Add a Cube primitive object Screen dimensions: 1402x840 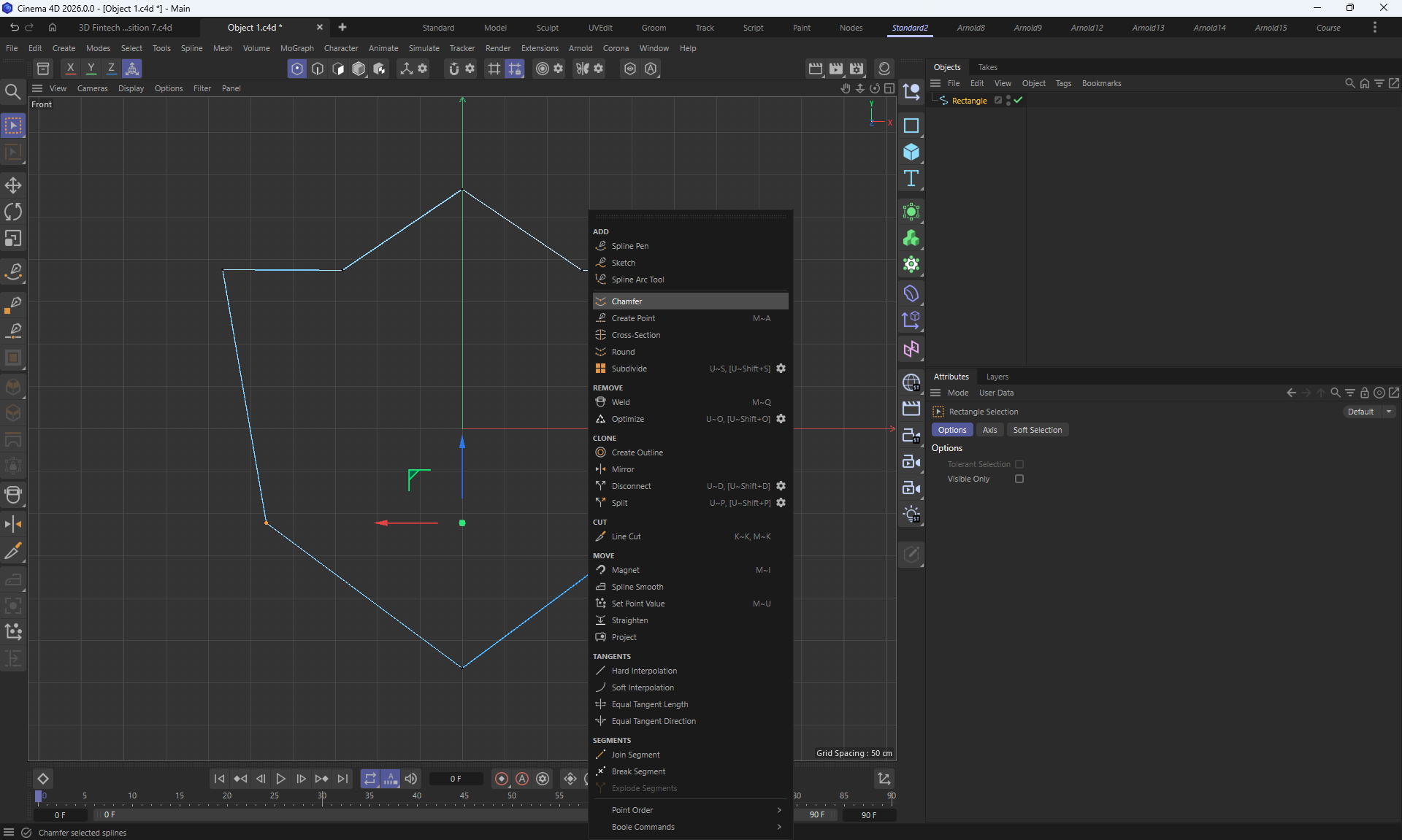911,152
